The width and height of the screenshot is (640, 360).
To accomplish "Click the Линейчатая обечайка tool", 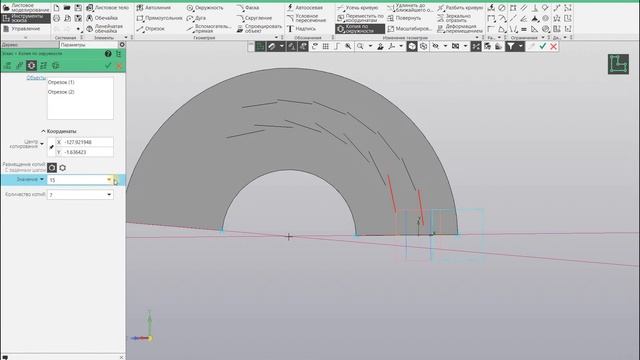I will tap(104, 29).
